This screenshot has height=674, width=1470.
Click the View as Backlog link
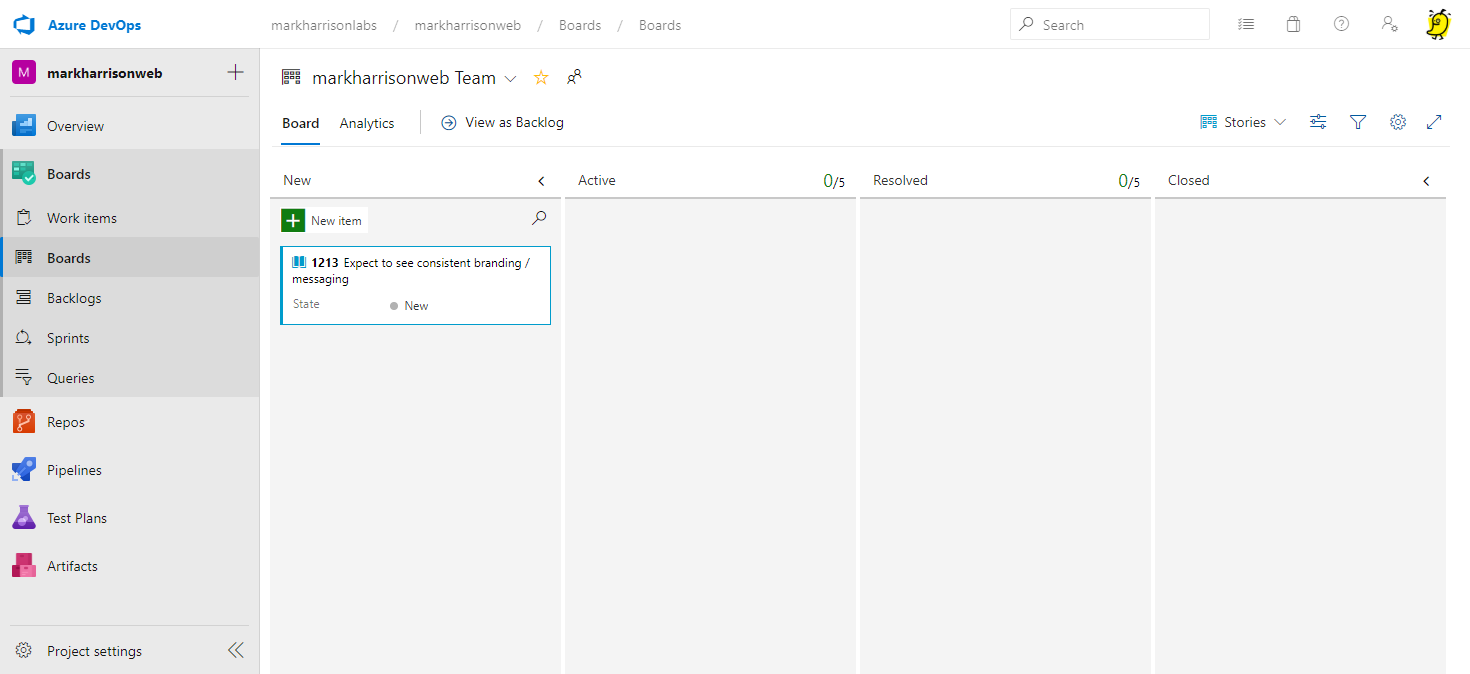(x=503, y=122)
